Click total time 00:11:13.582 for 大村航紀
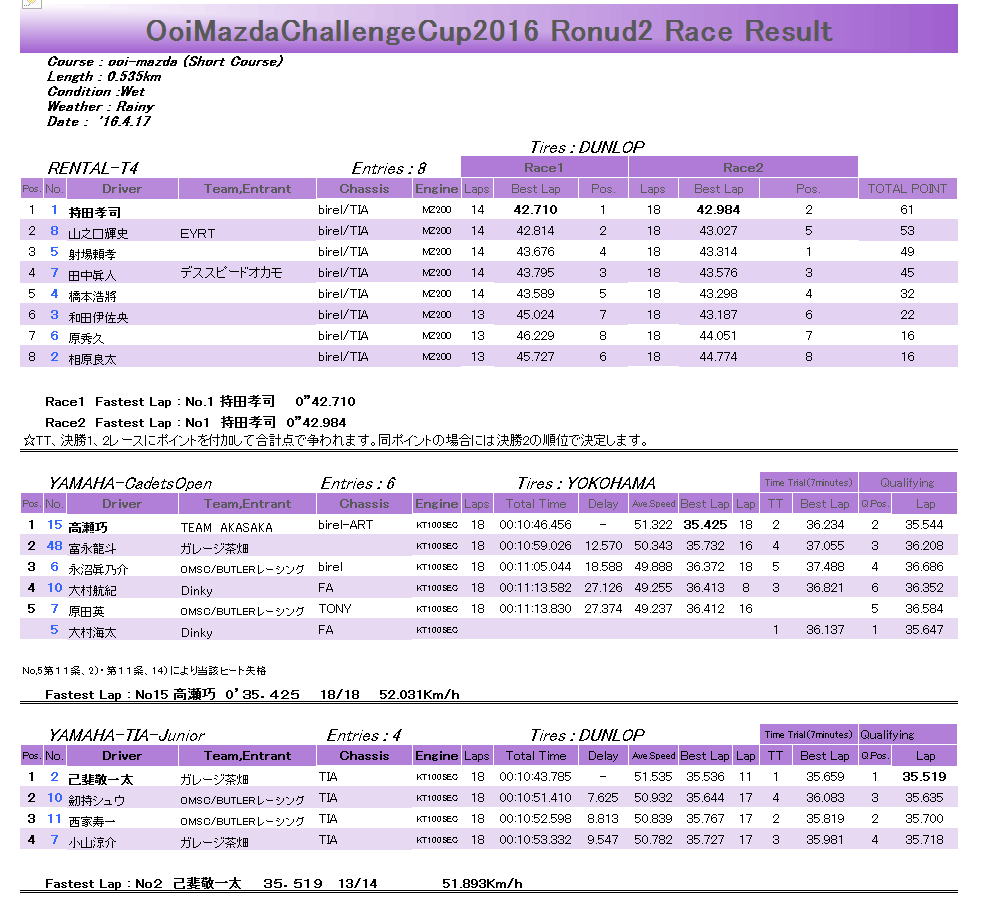 [535, 588]
